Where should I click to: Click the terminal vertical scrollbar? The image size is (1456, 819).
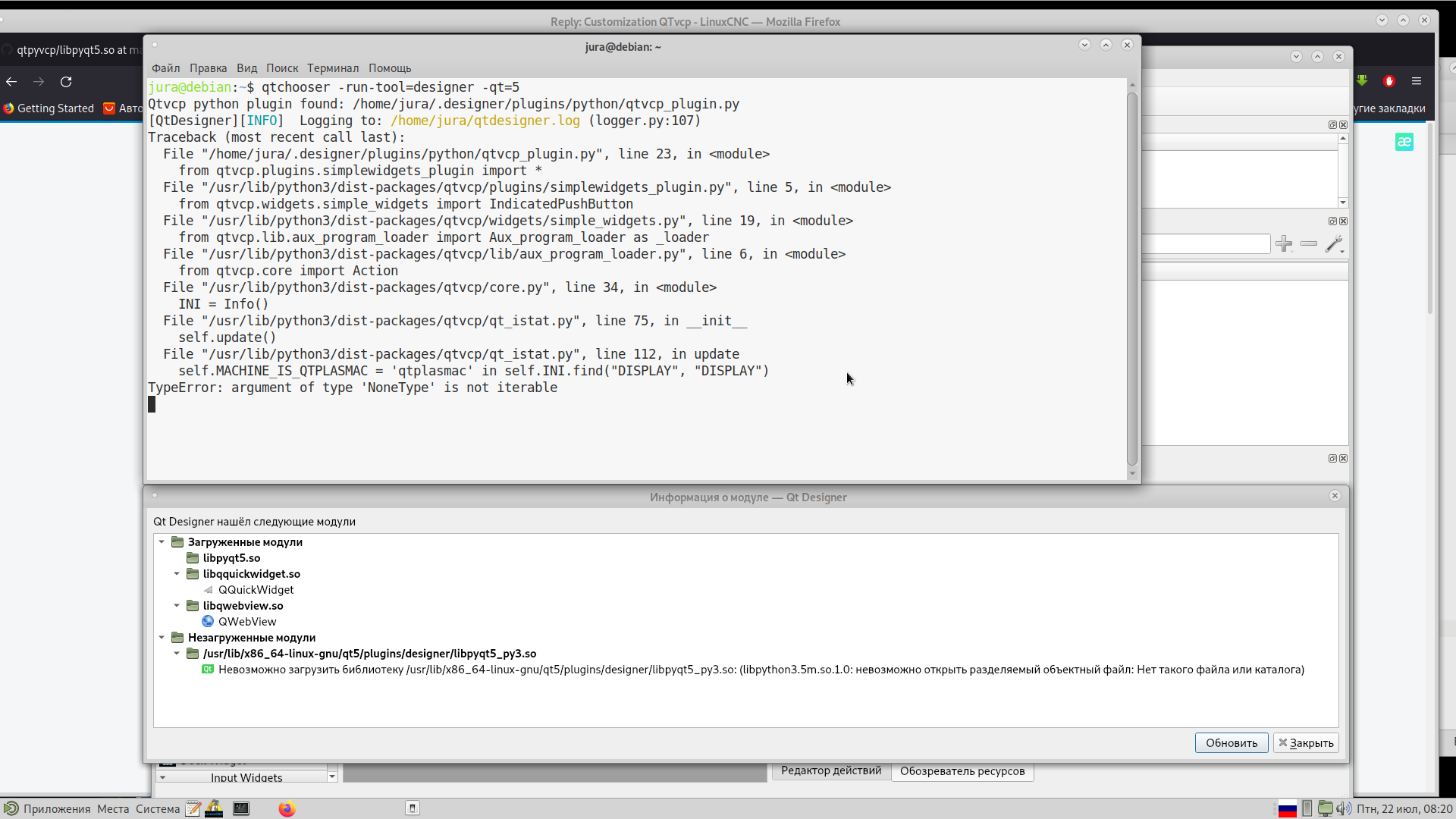tap(1132, 278)
